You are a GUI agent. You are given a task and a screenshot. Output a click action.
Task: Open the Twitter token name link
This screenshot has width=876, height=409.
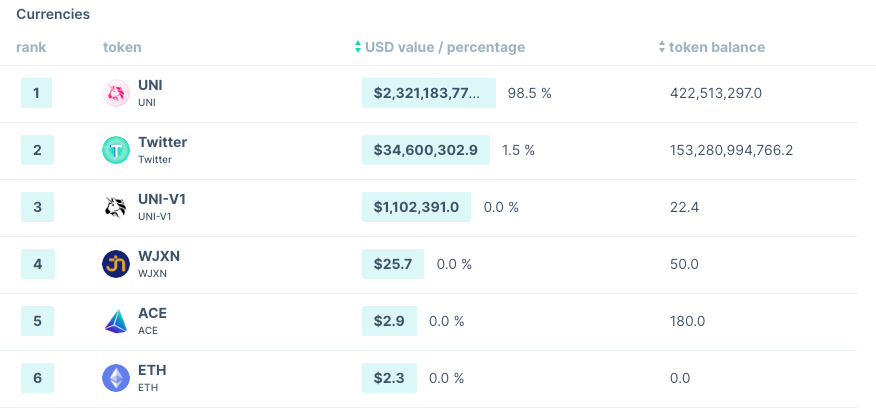[x=162, y=142]
